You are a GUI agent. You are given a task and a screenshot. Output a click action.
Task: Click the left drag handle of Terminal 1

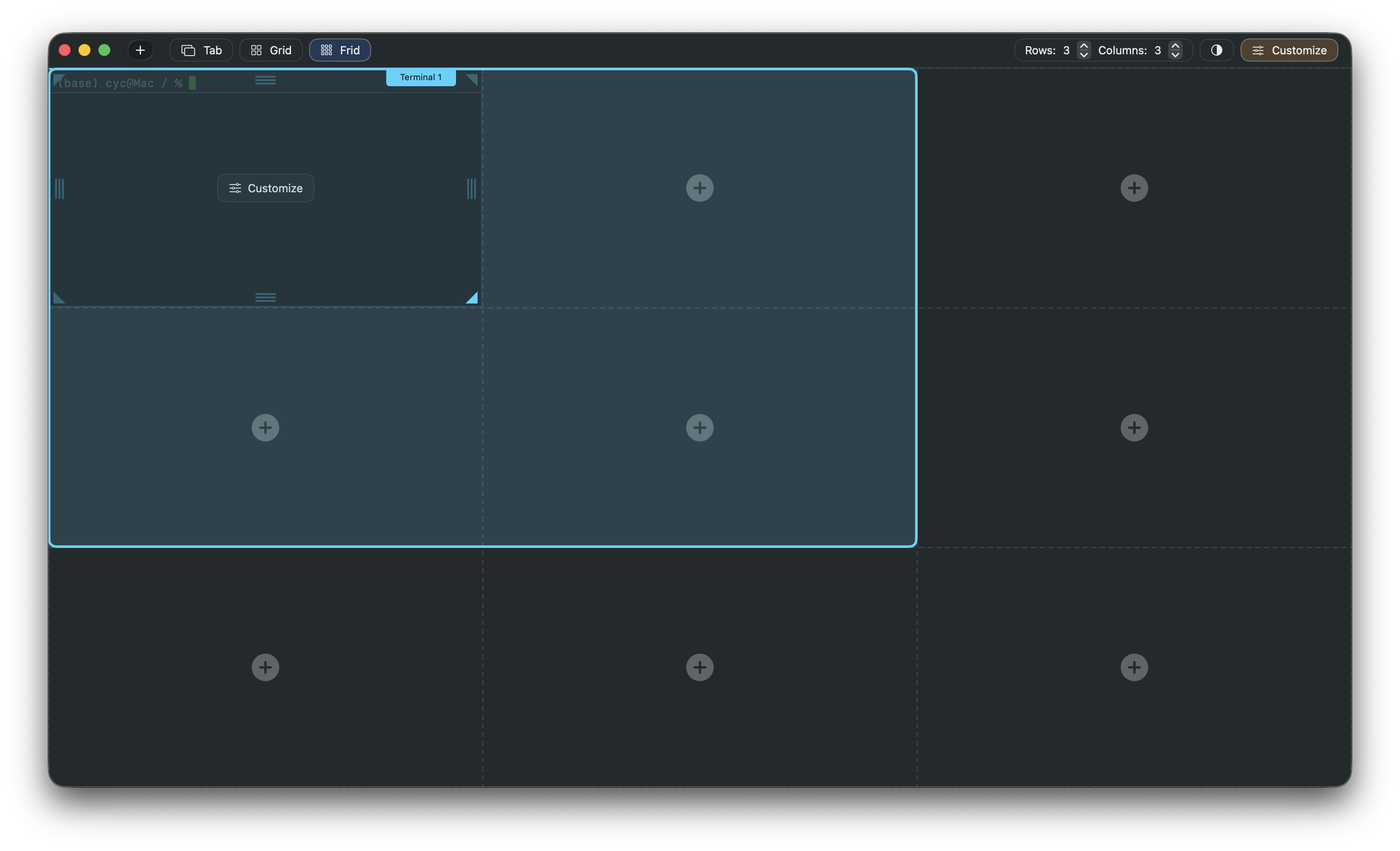coord(59,188)
